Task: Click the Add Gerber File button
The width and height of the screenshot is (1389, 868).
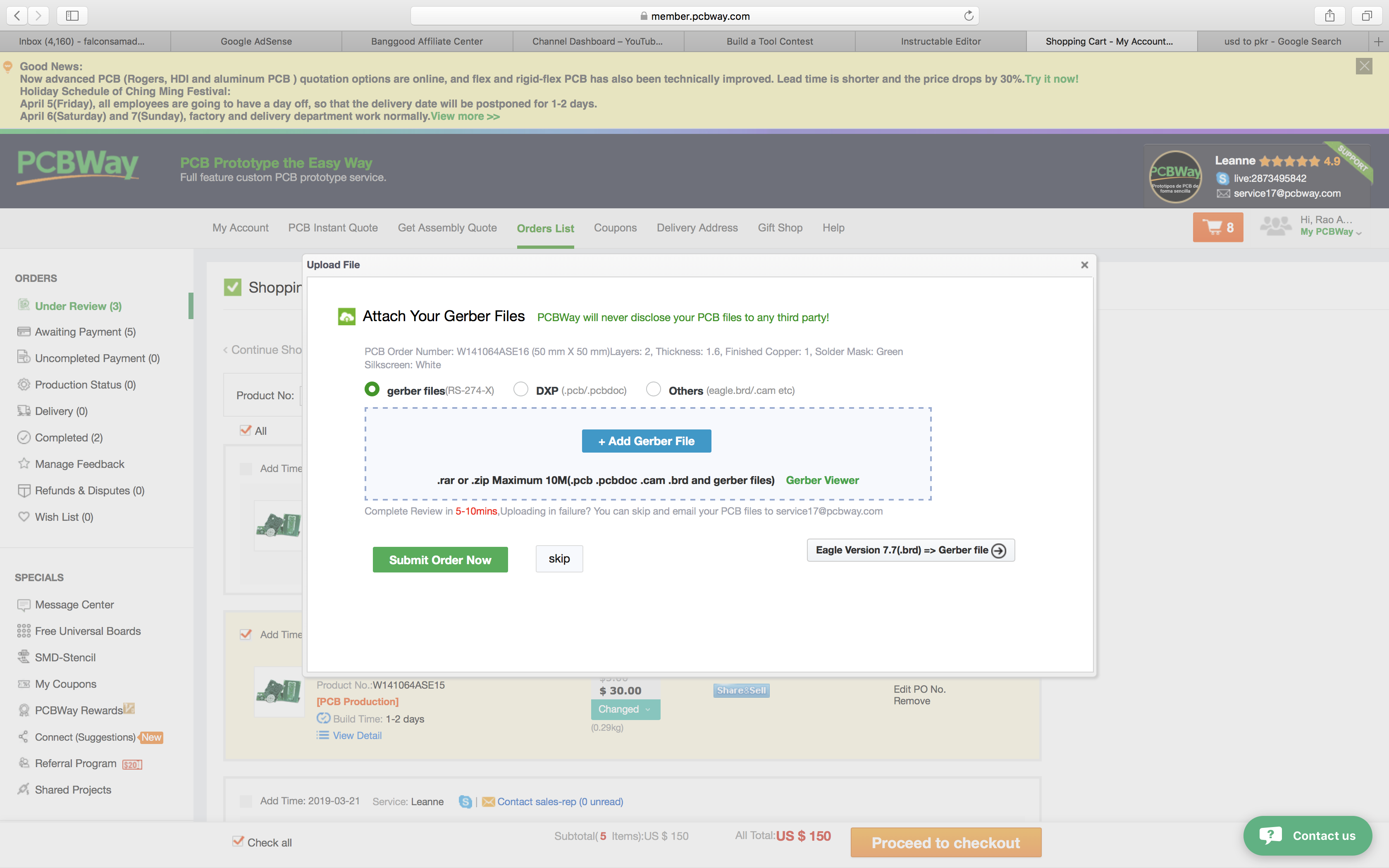Action: point(646,441)
